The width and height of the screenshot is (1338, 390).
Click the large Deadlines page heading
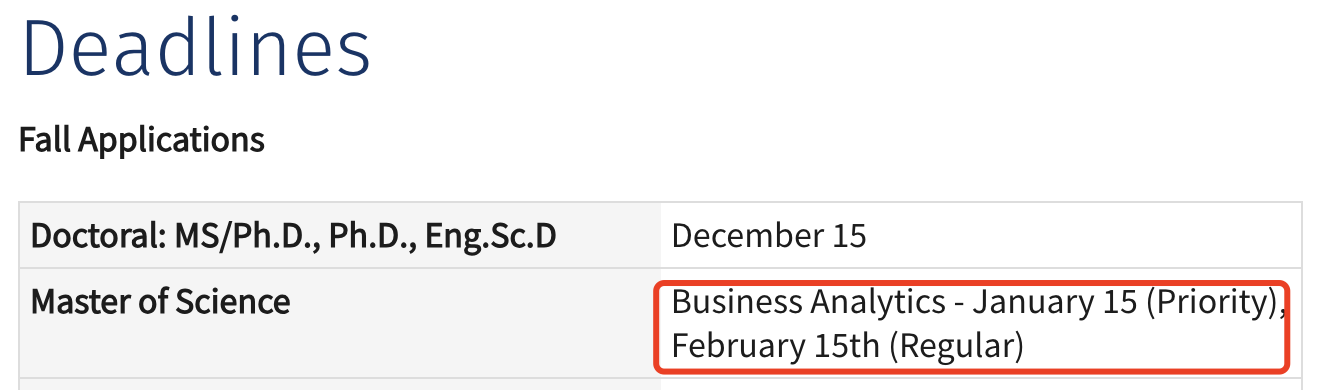click(x=196, y=47)
